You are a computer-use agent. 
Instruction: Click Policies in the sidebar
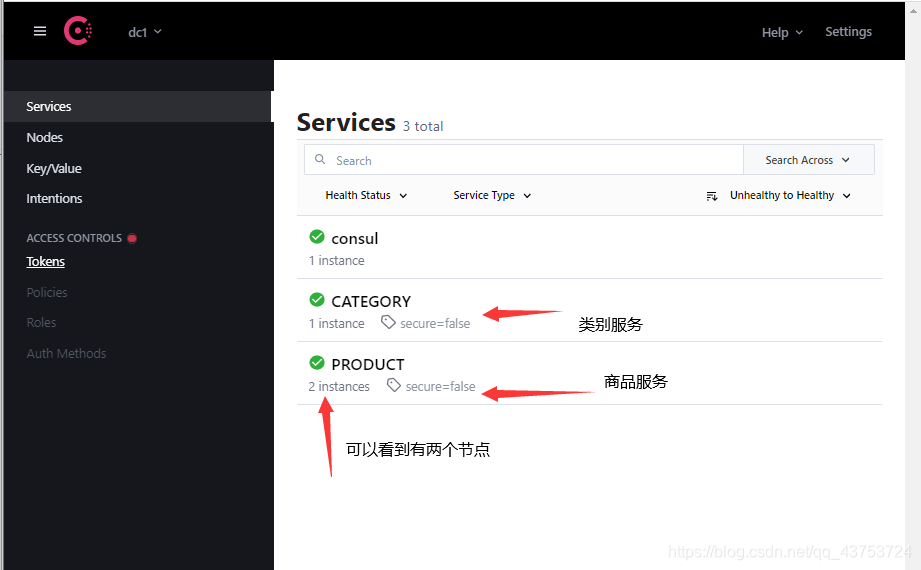pyautogui.click(x=47, y=292)
